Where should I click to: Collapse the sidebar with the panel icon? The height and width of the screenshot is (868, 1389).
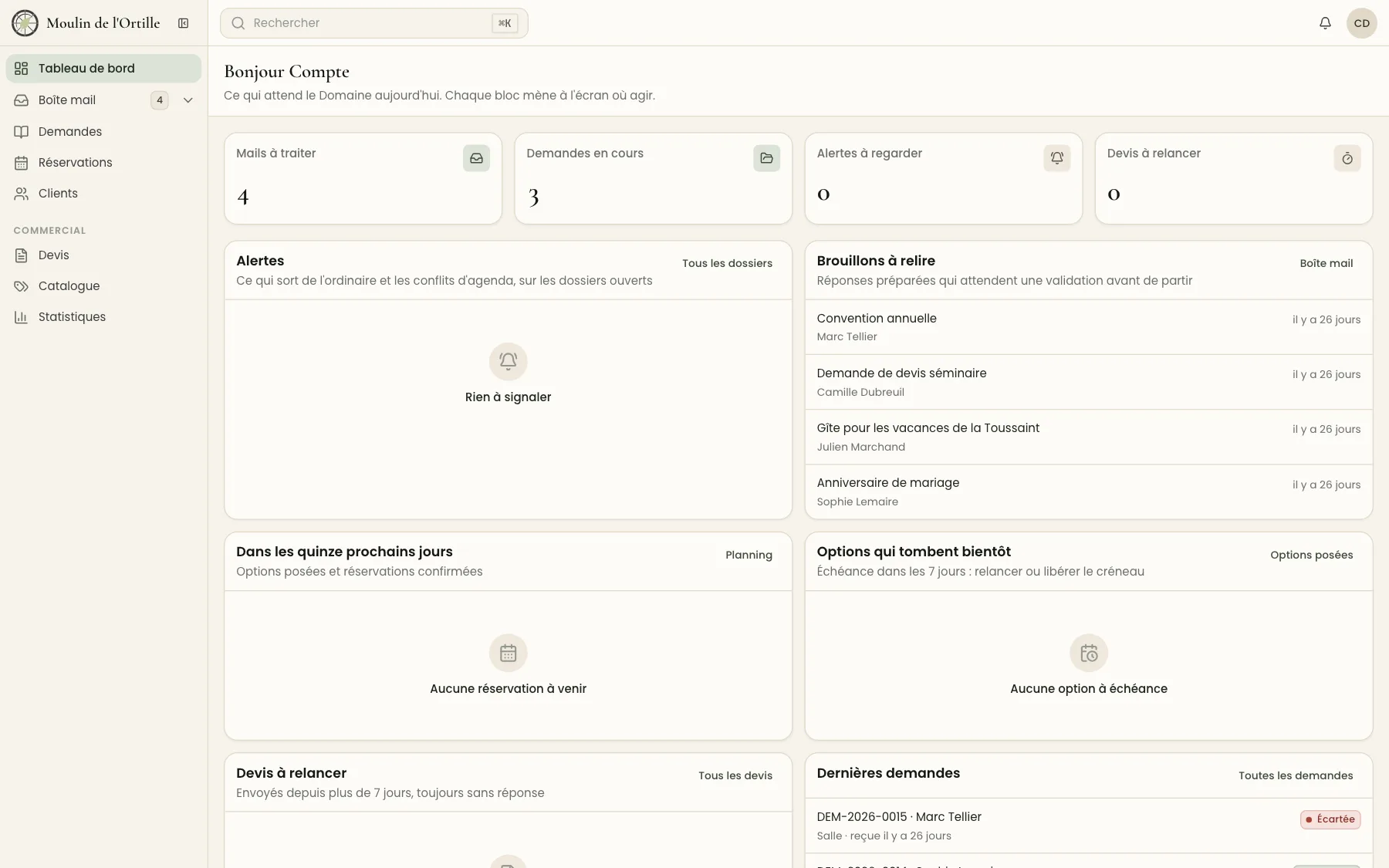click(x=184, y=23)
